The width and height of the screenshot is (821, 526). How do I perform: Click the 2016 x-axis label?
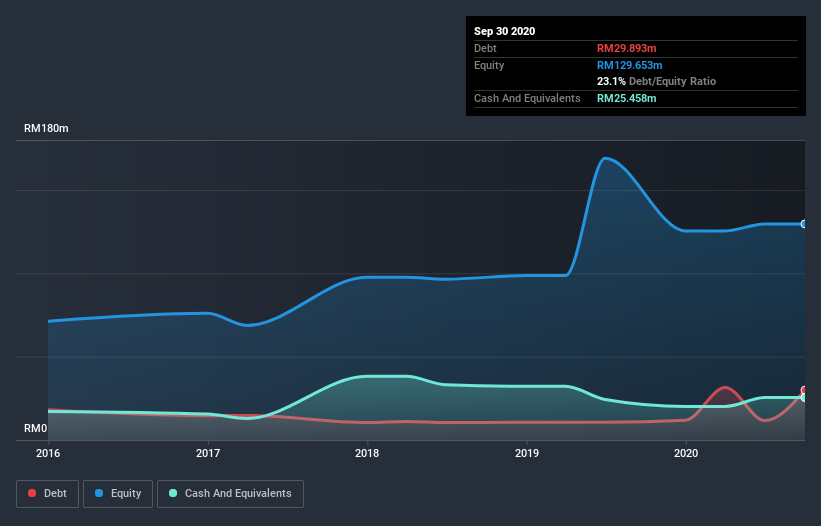point(48,453)
